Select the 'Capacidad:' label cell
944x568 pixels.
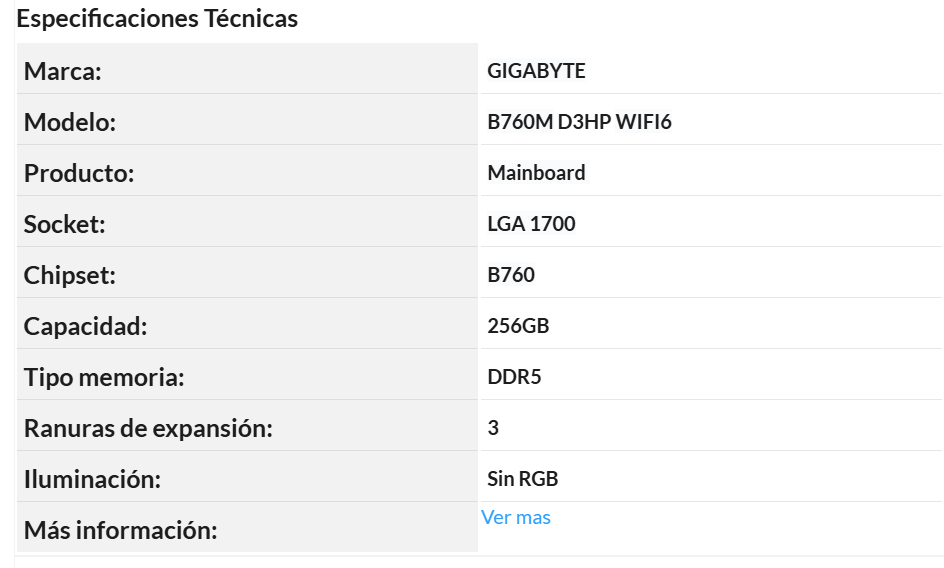pyautogui.click(x=247, y=323)
